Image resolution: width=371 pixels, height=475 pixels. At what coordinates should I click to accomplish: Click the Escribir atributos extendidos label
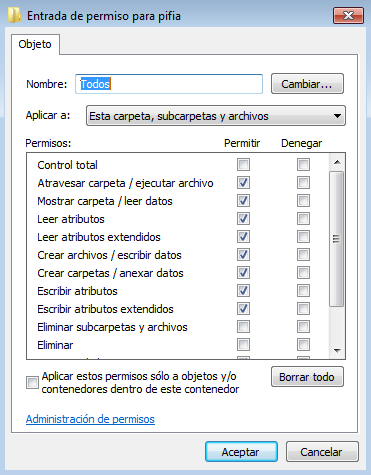tap(105, 309)
